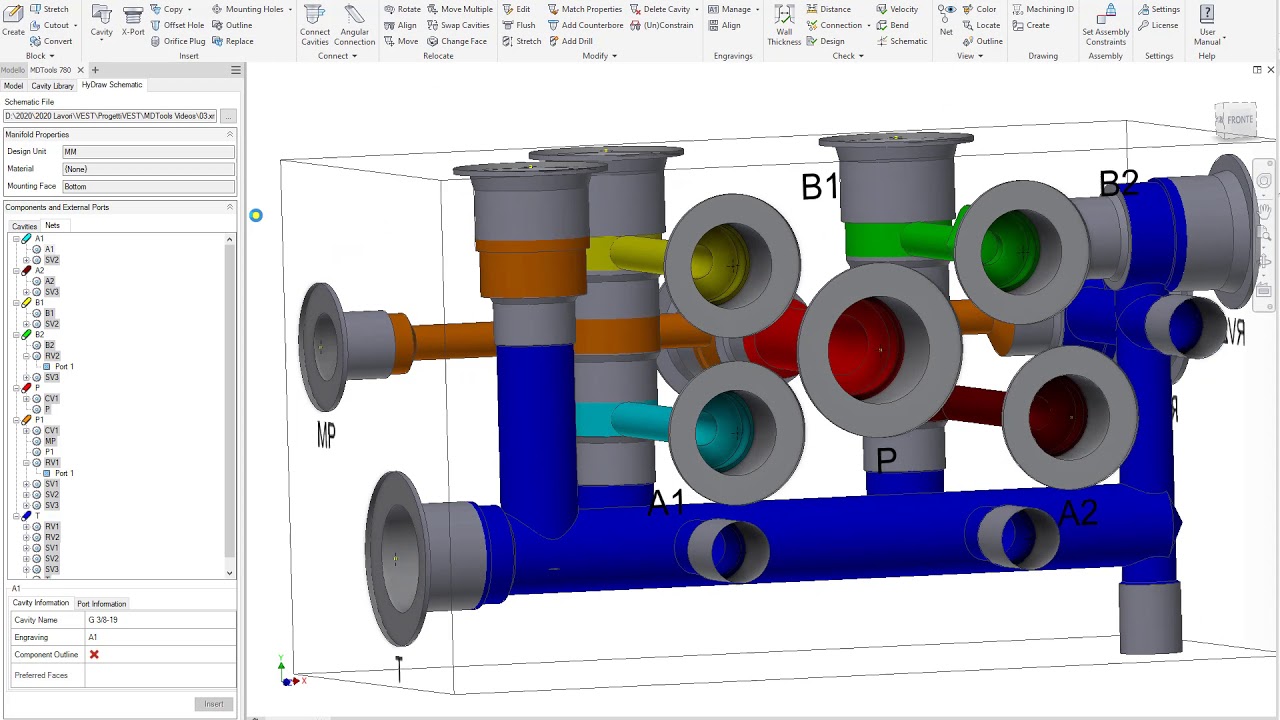Insert an Orifice Plug
1280x720 pixels.
tap(177, 41)
